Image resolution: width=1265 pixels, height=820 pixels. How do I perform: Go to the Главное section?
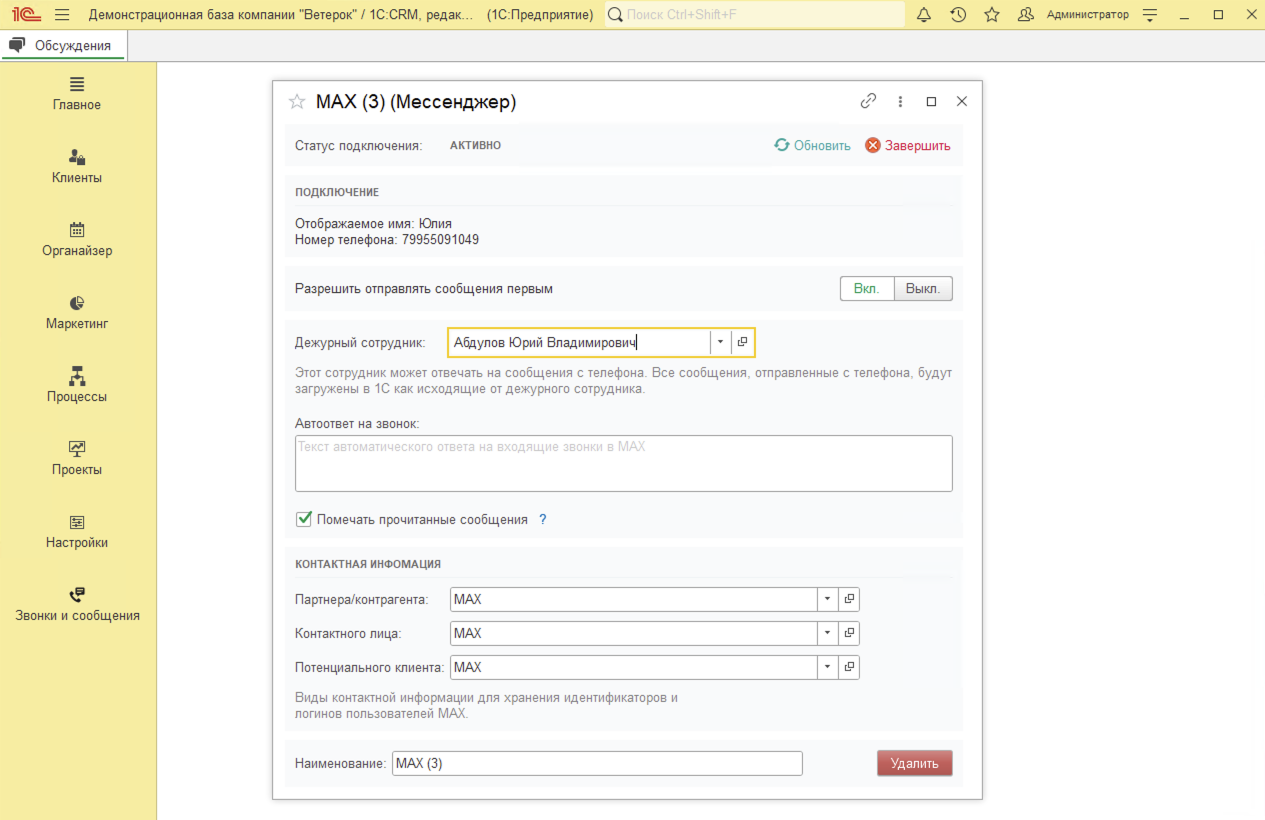click(x=77, y=93)
